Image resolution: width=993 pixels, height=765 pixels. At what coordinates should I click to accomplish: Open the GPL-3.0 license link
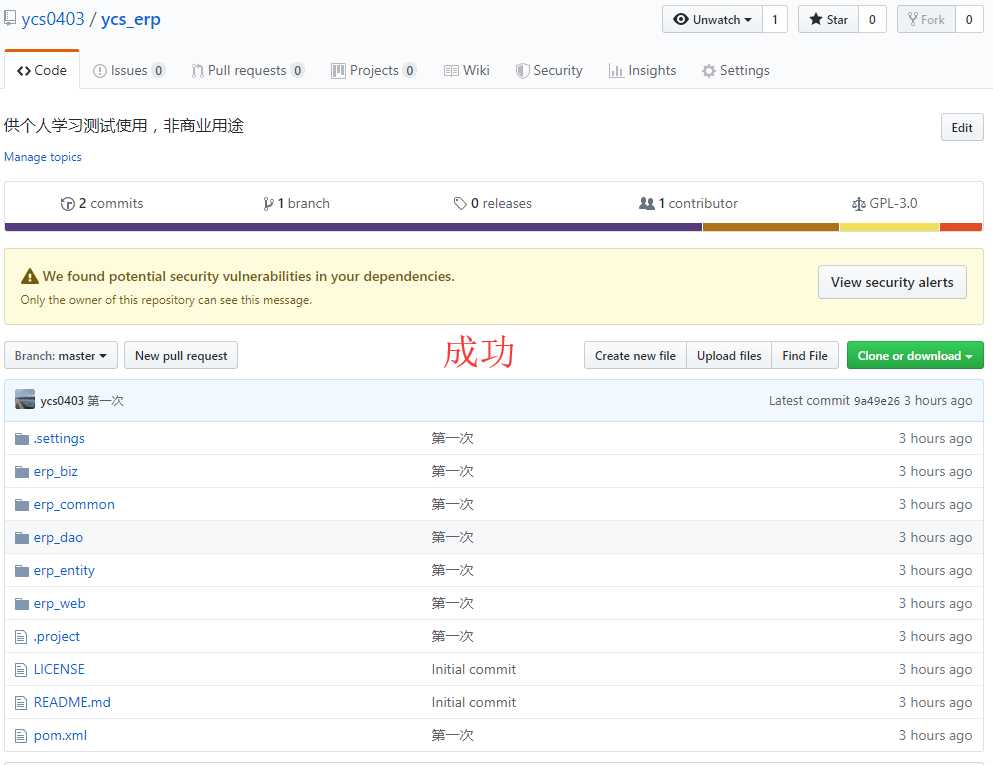click(x=885, y=203)
